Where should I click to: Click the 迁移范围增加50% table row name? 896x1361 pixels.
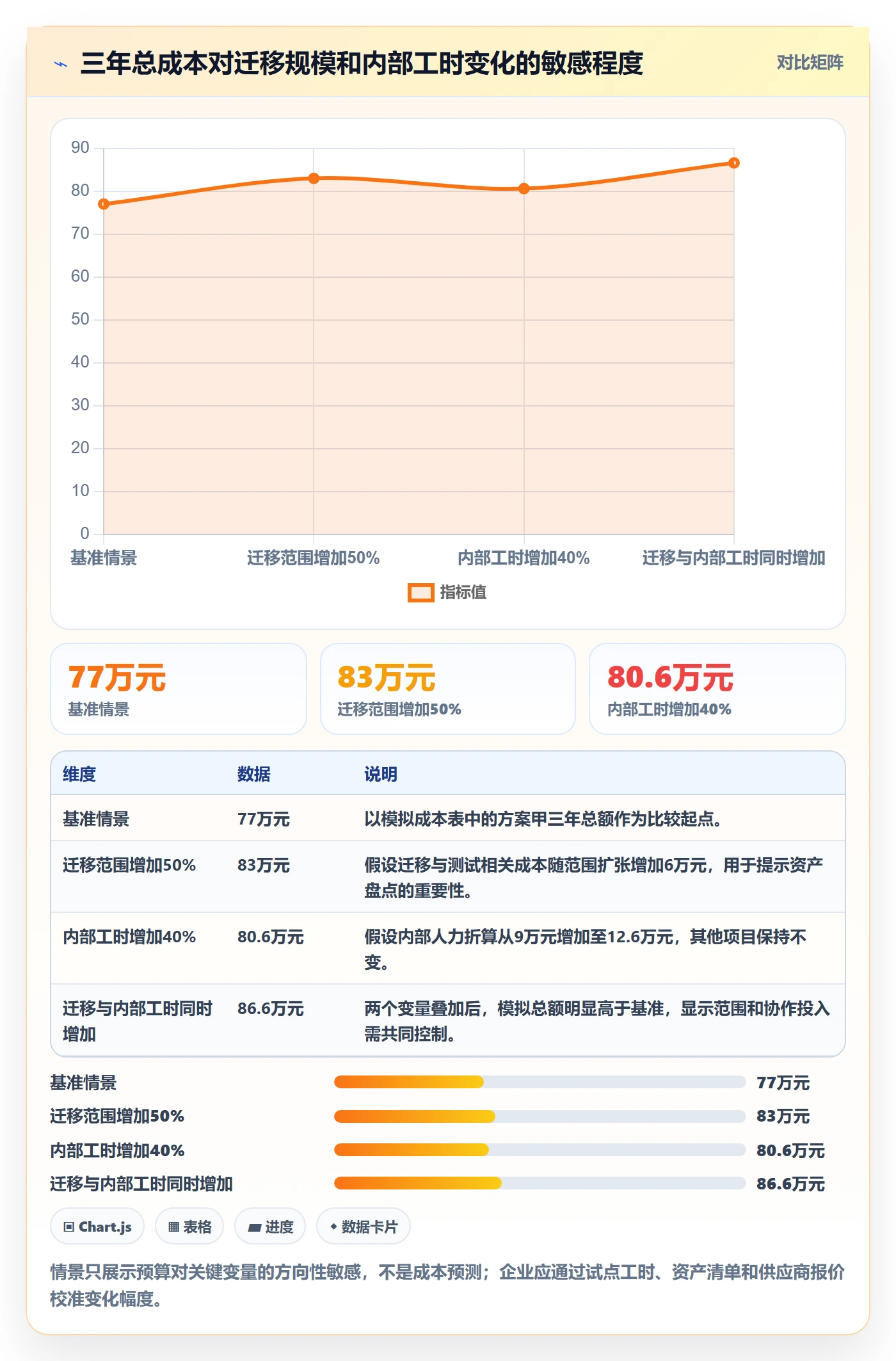click(x=129, y=865)
